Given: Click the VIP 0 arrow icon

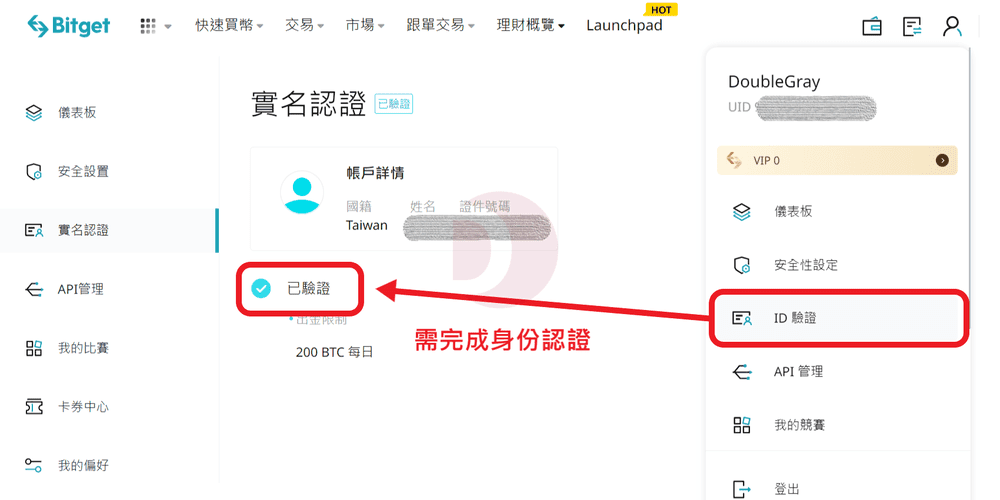Looking at the screenshot, I should point(942,161).
